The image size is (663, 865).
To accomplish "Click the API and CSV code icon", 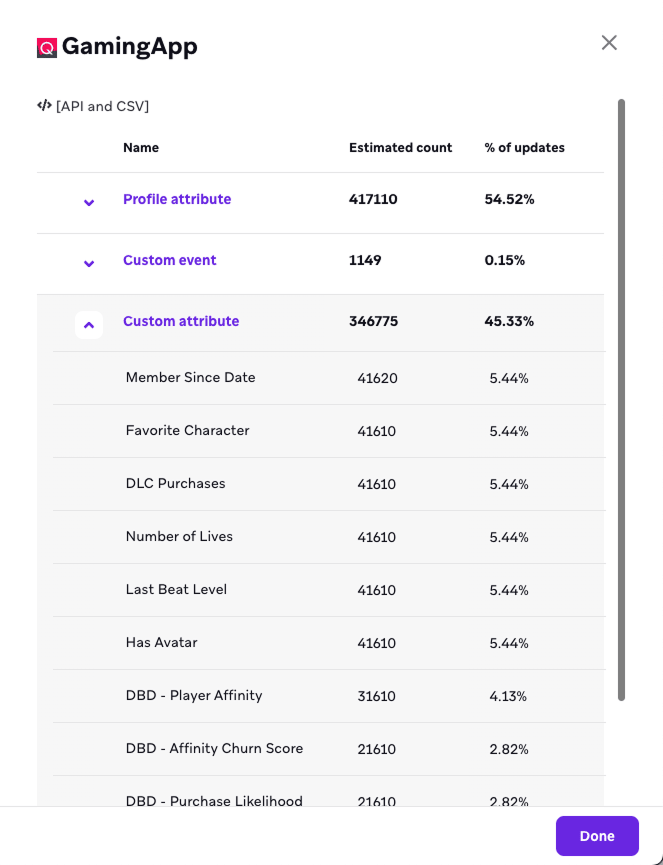I will click(44, 105).
